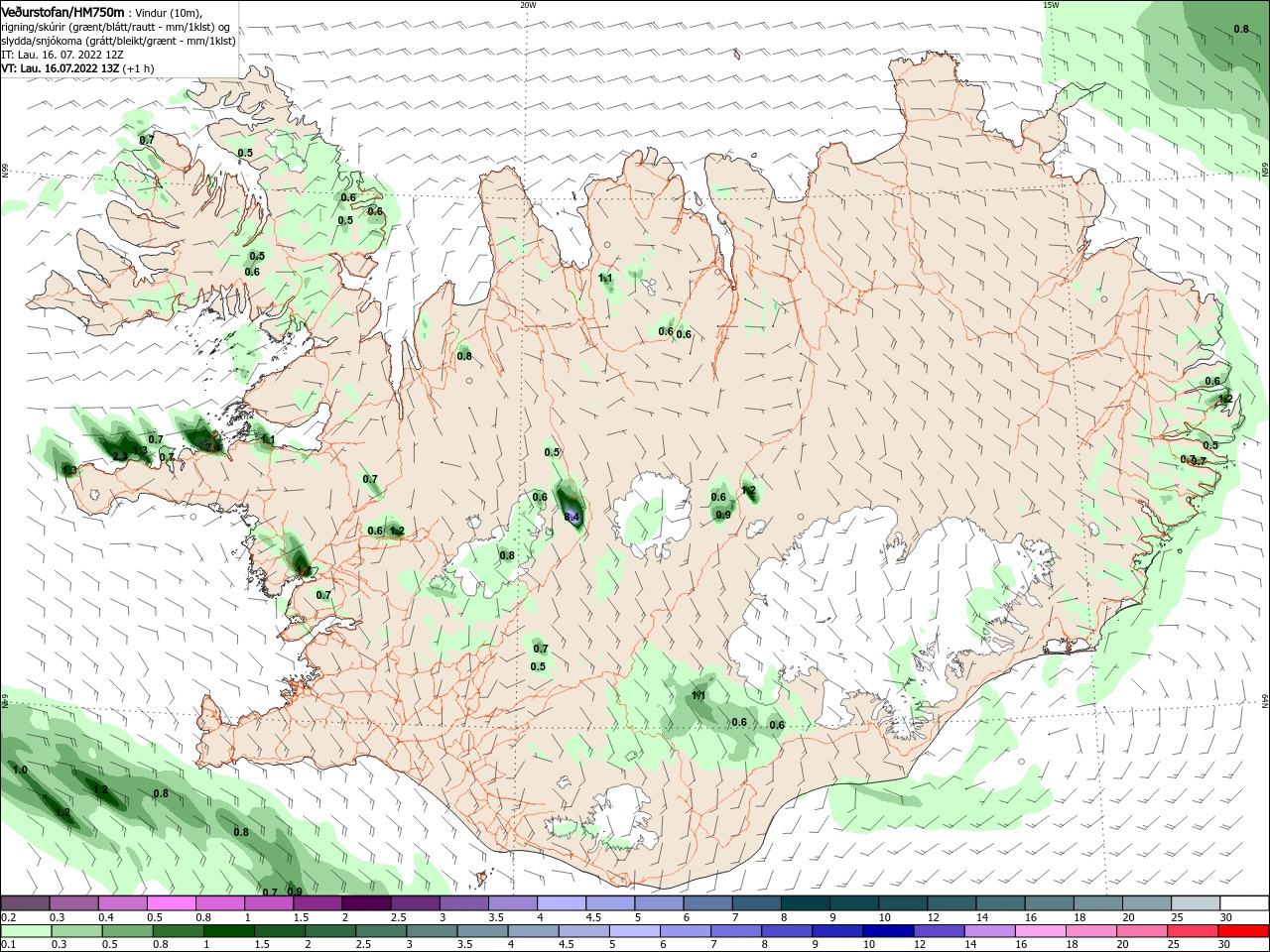Click the 'VT: Lau. 16.07.2022 13Z' valid time
The image size is (1270, 952).
pos(60,68)
